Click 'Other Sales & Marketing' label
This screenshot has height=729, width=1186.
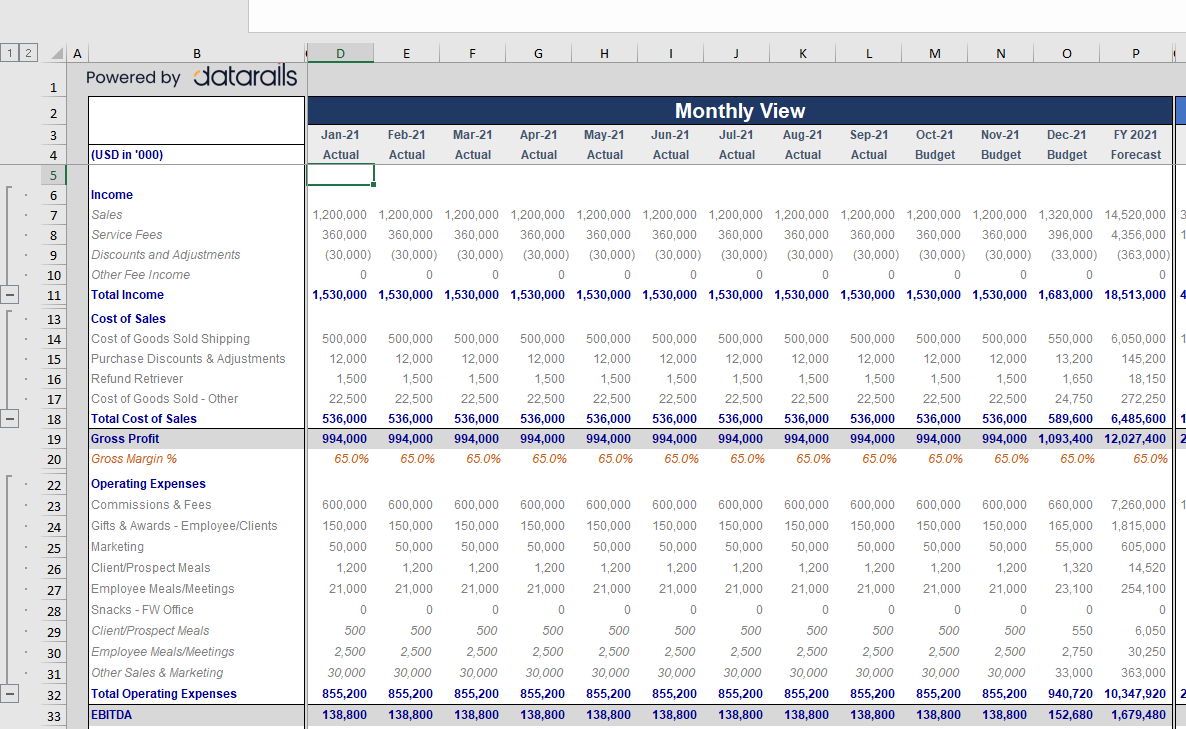pyautogui.click(x=157, y=672)
